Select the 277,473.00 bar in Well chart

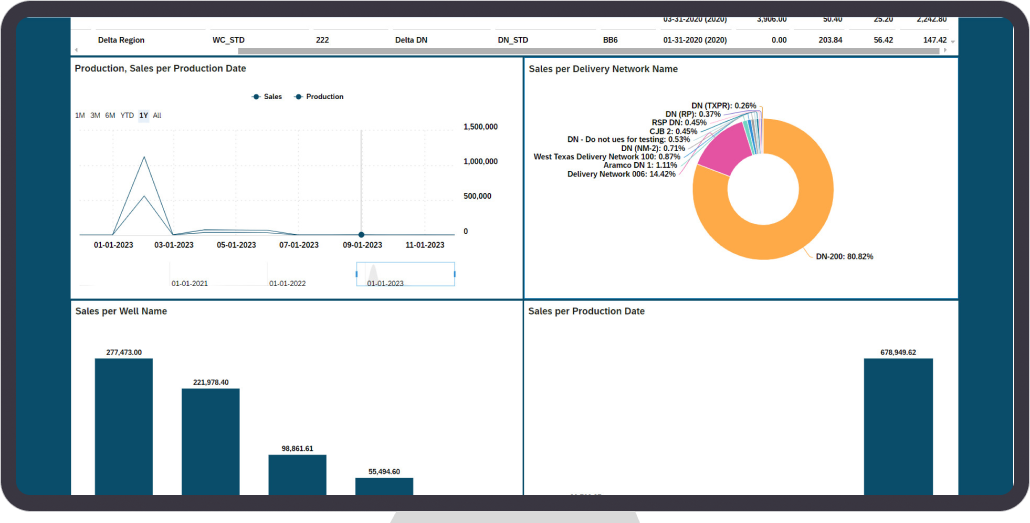[124, 425]
